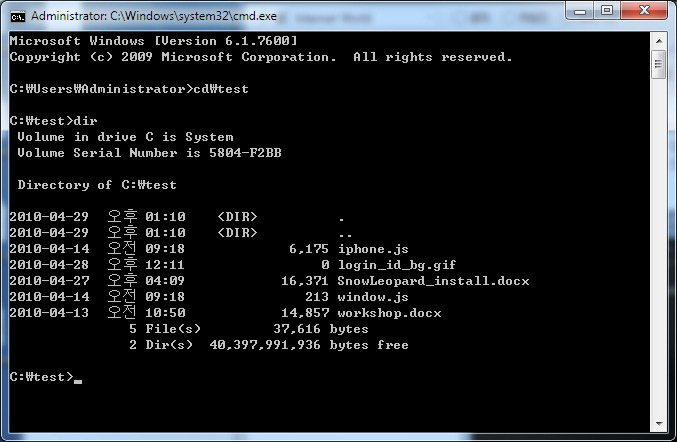Maximize the Command Prompt window
677x442 pixels.
pyautogui.click(x=607, y=10)
